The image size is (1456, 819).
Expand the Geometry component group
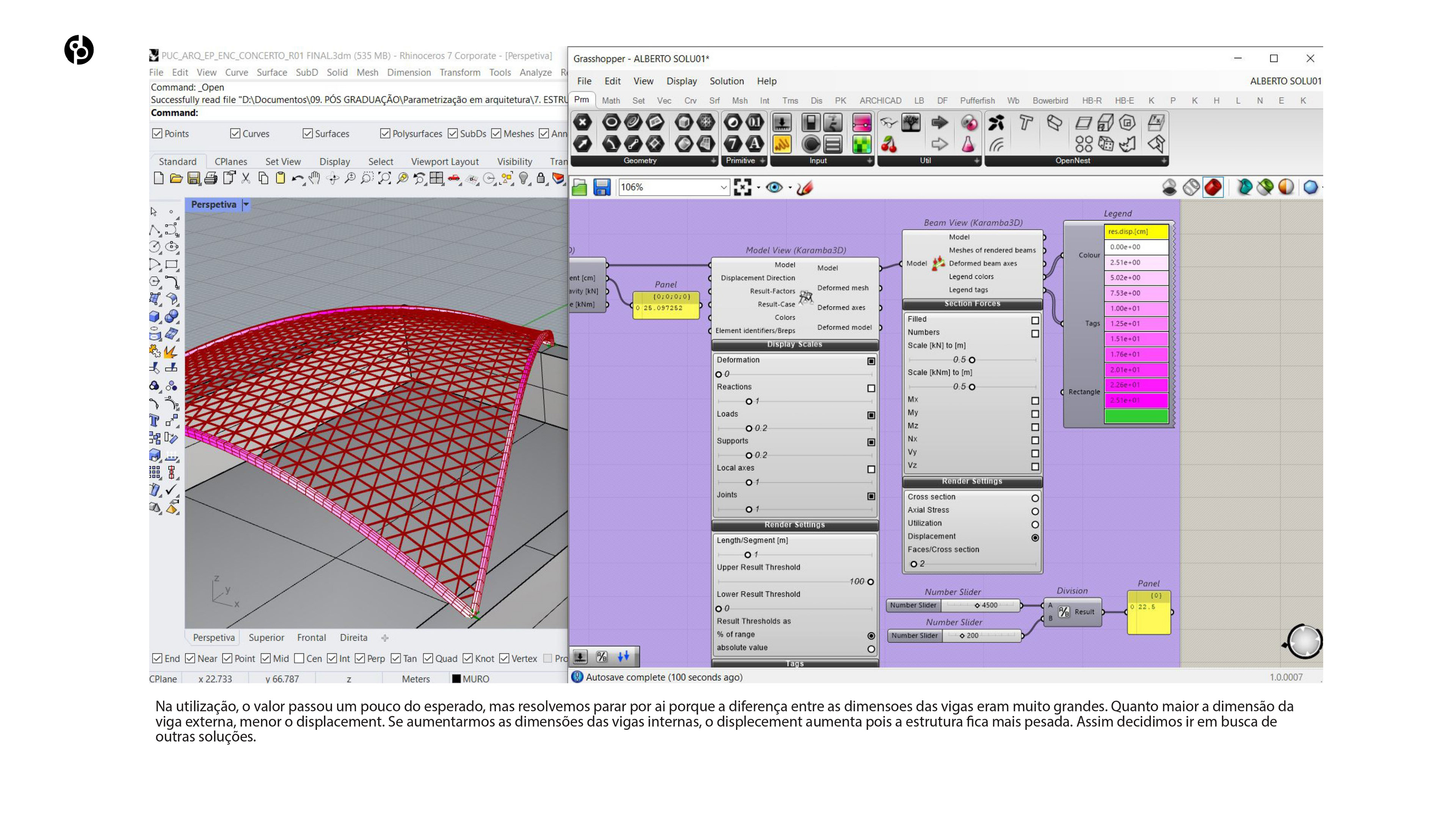point(713,161)
